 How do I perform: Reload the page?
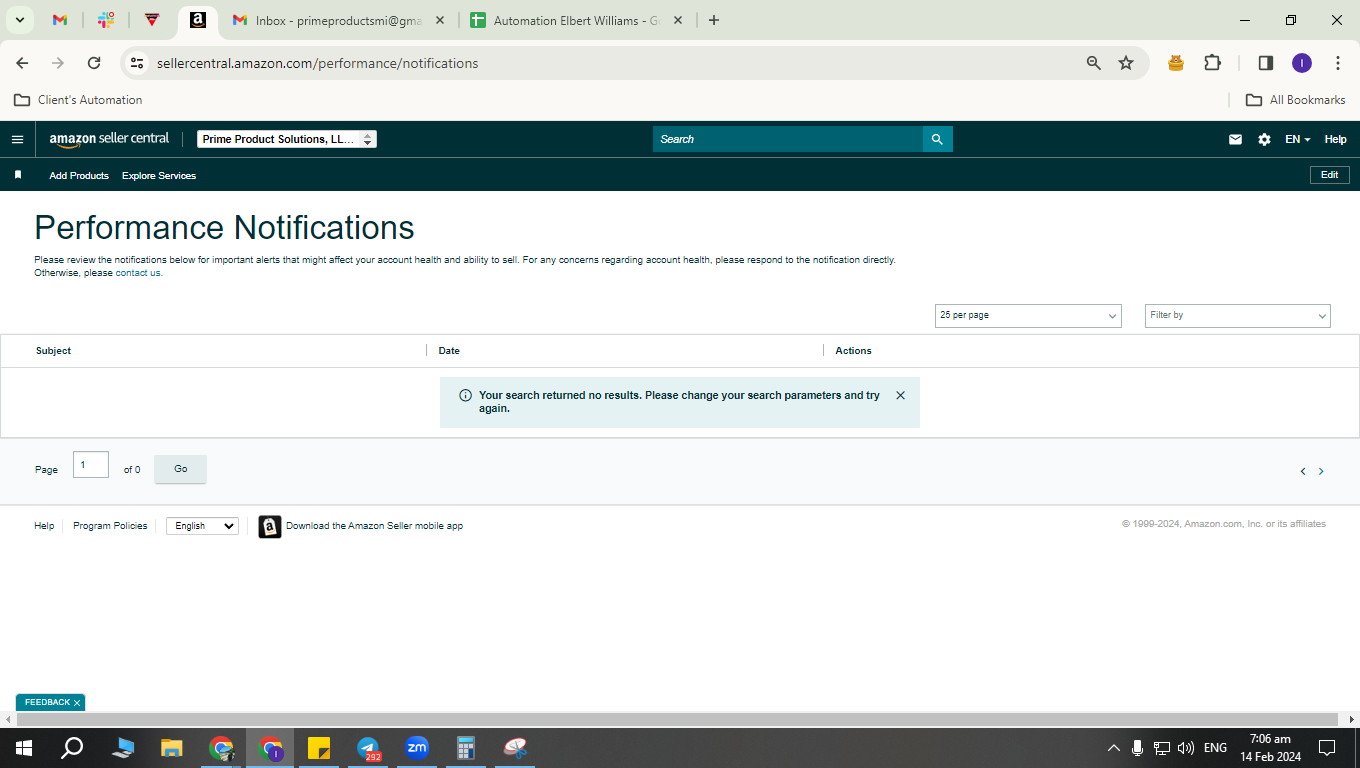[x=94, y=63]
